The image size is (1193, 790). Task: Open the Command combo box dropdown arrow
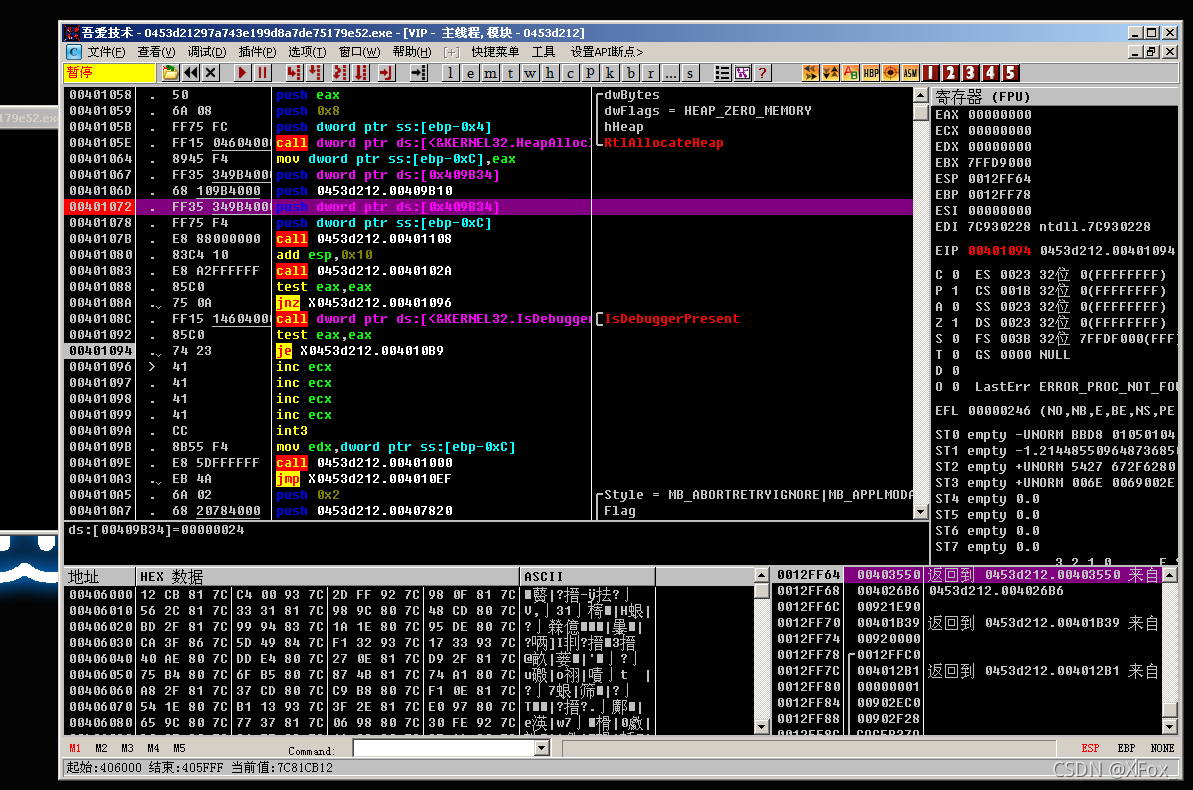(542, 749)
